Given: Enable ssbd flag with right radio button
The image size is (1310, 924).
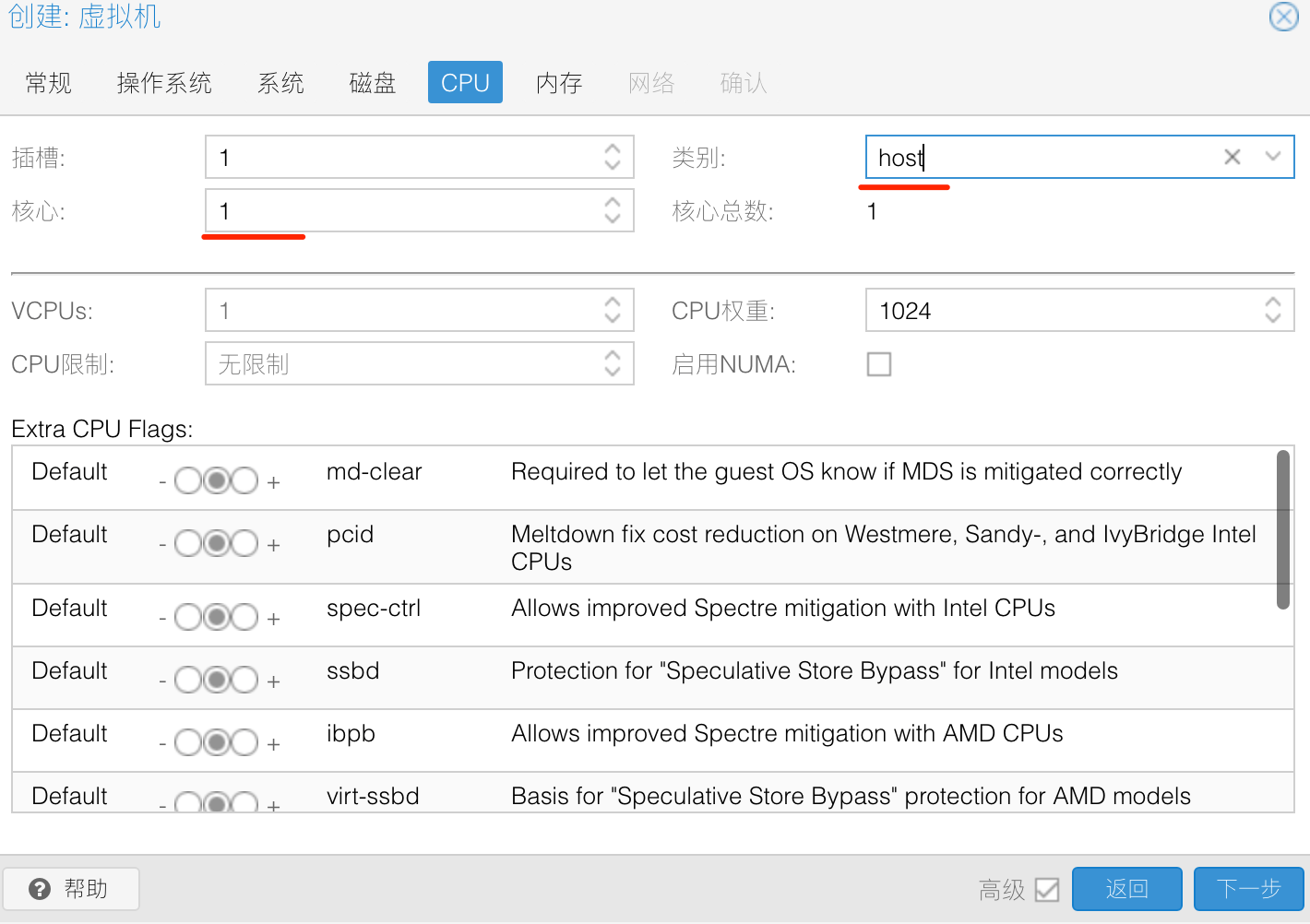Looking at the screenshot, I should tap(245, 681).
